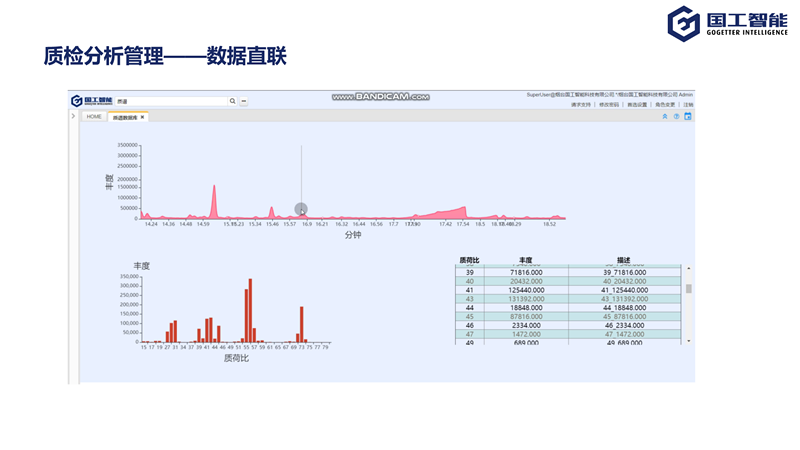Open the help question-mark icon

[x=676, y=117]
